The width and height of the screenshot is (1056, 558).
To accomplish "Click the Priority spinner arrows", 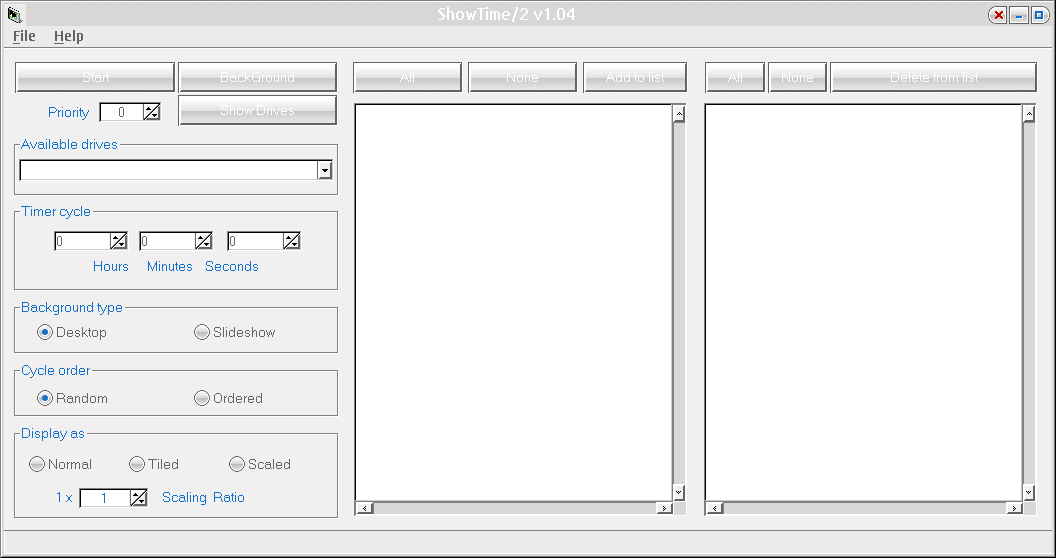I will [151, 112].
